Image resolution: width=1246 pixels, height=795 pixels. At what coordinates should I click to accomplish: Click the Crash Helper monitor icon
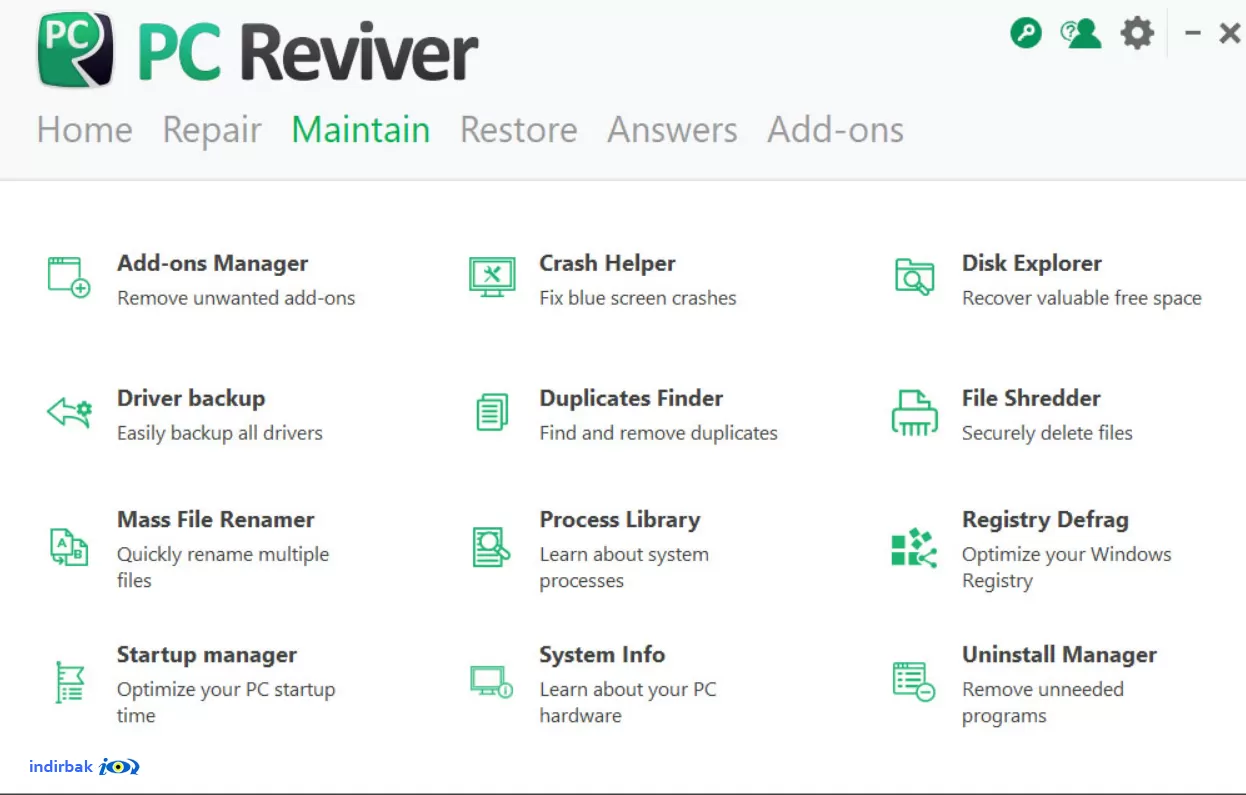(x=492, y=277)
